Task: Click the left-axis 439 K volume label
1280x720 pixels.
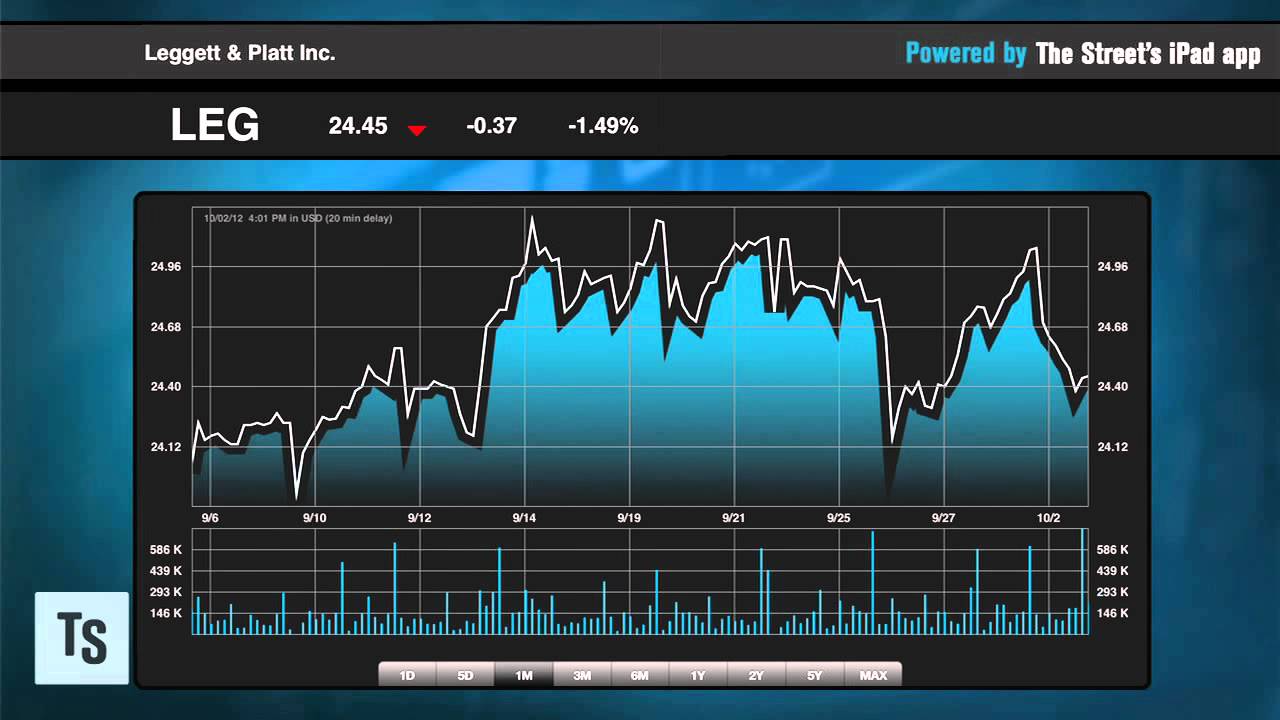Action: [x=166, y=571]
